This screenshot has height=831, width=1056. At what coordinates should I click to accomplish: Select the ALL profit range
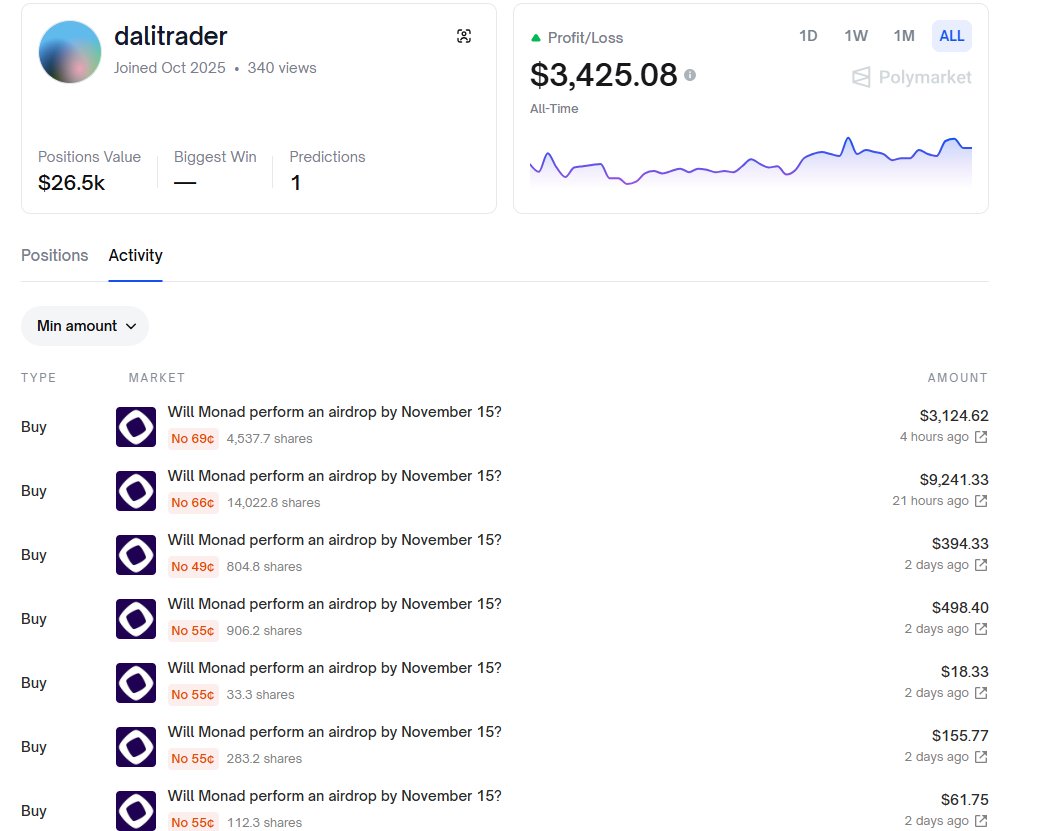952,36
